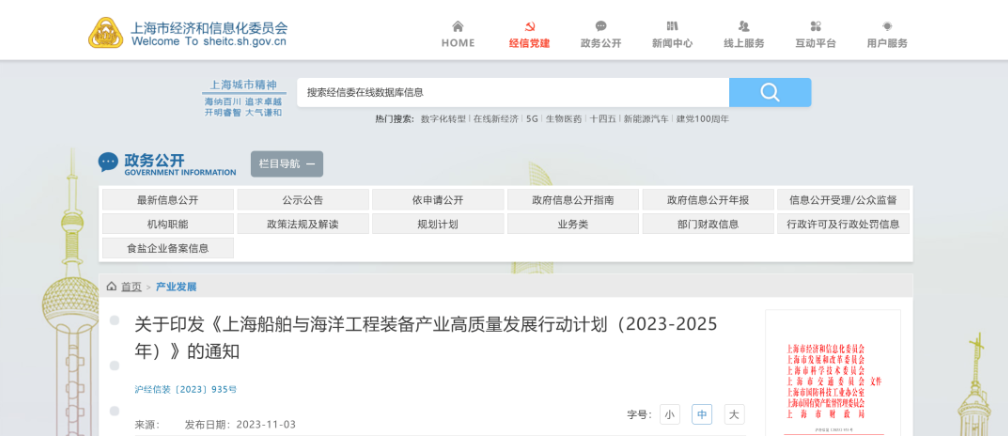Open the 新闻中心 news icon
This screenshot has width=1008, height=436.
672,26
